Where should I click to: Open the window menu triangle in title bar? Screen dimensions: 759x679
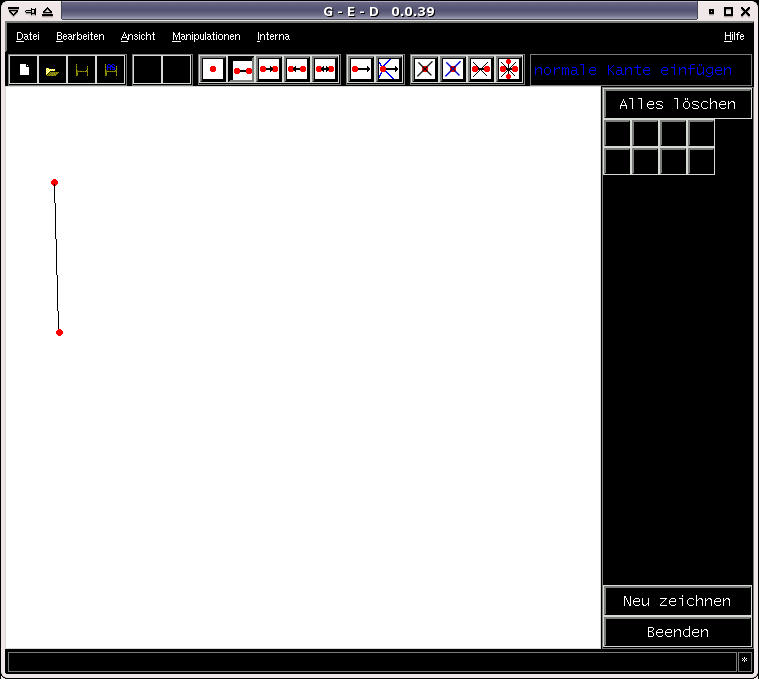[x=14, y=12]
